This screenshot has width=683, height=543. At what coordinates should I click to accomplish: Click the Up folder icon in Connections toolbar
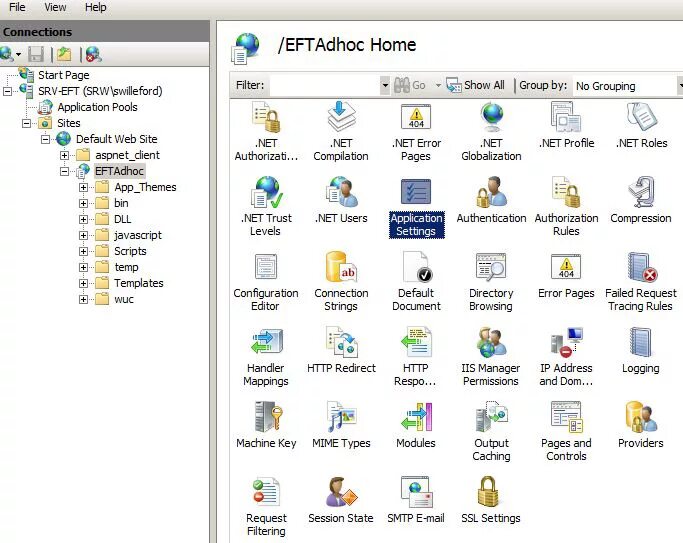point(64,54)
